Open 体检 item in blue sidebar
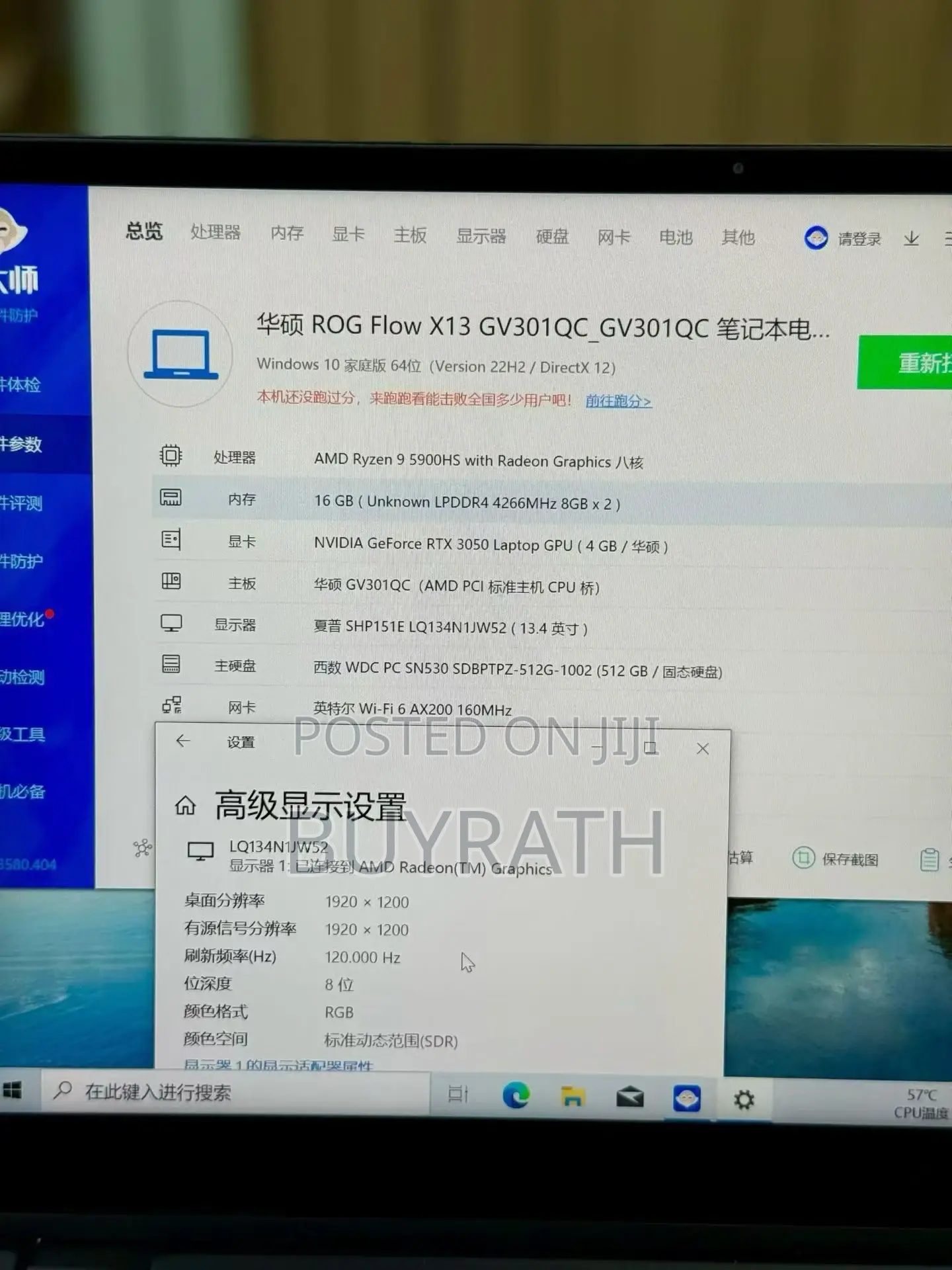Screen dimensions: 952x1270 [20, 384]
